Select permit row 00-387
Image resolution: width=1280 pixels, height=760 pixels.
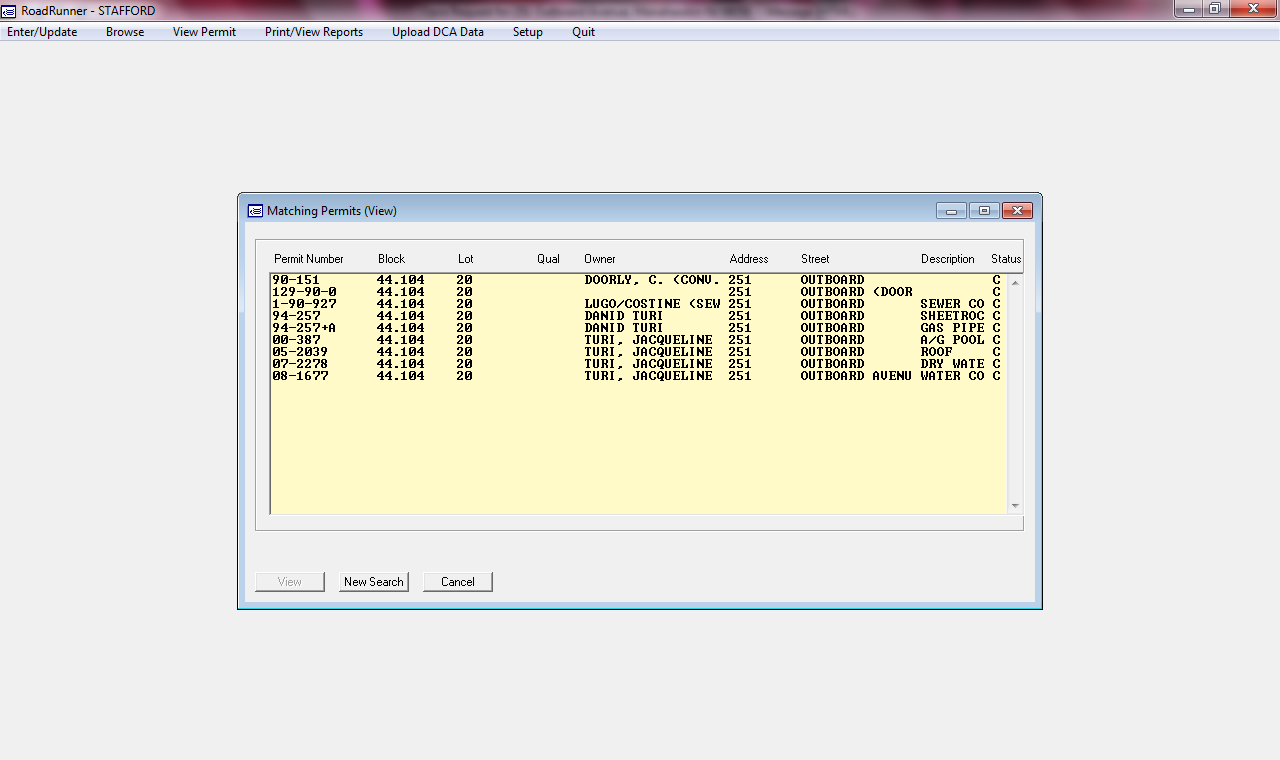(x=637, y=340)
